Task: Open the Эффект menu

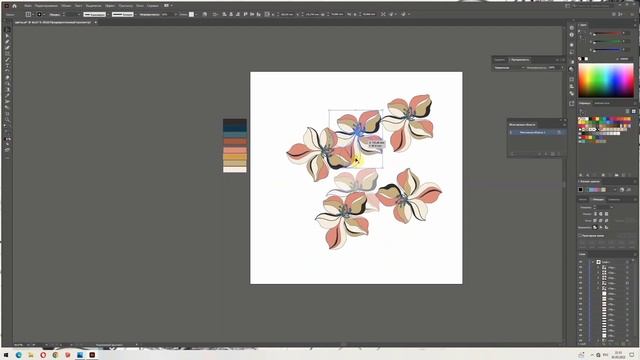Action: (x=110, y=6)
